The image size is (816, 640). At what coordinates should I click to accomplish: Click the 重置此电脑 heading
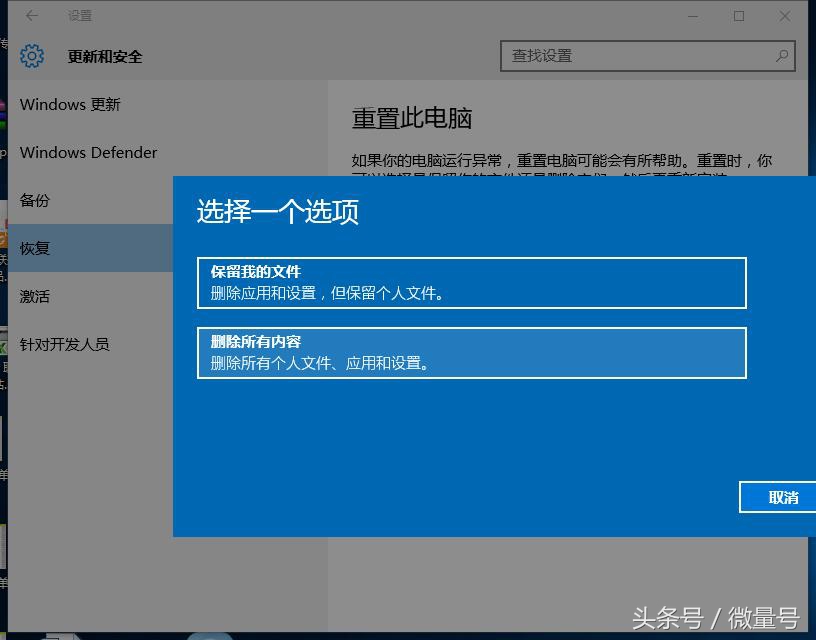[412, 118]
